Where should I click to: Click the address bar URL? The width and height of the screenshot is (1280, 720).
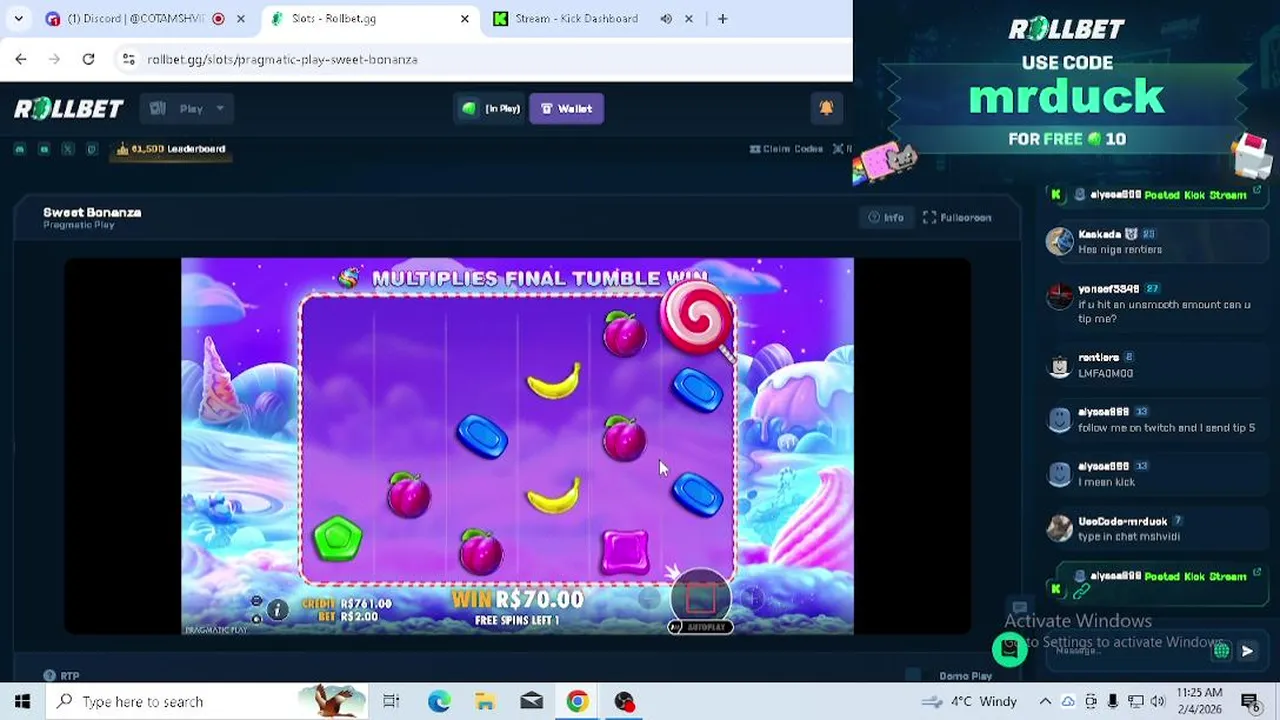tap(282, 59)
